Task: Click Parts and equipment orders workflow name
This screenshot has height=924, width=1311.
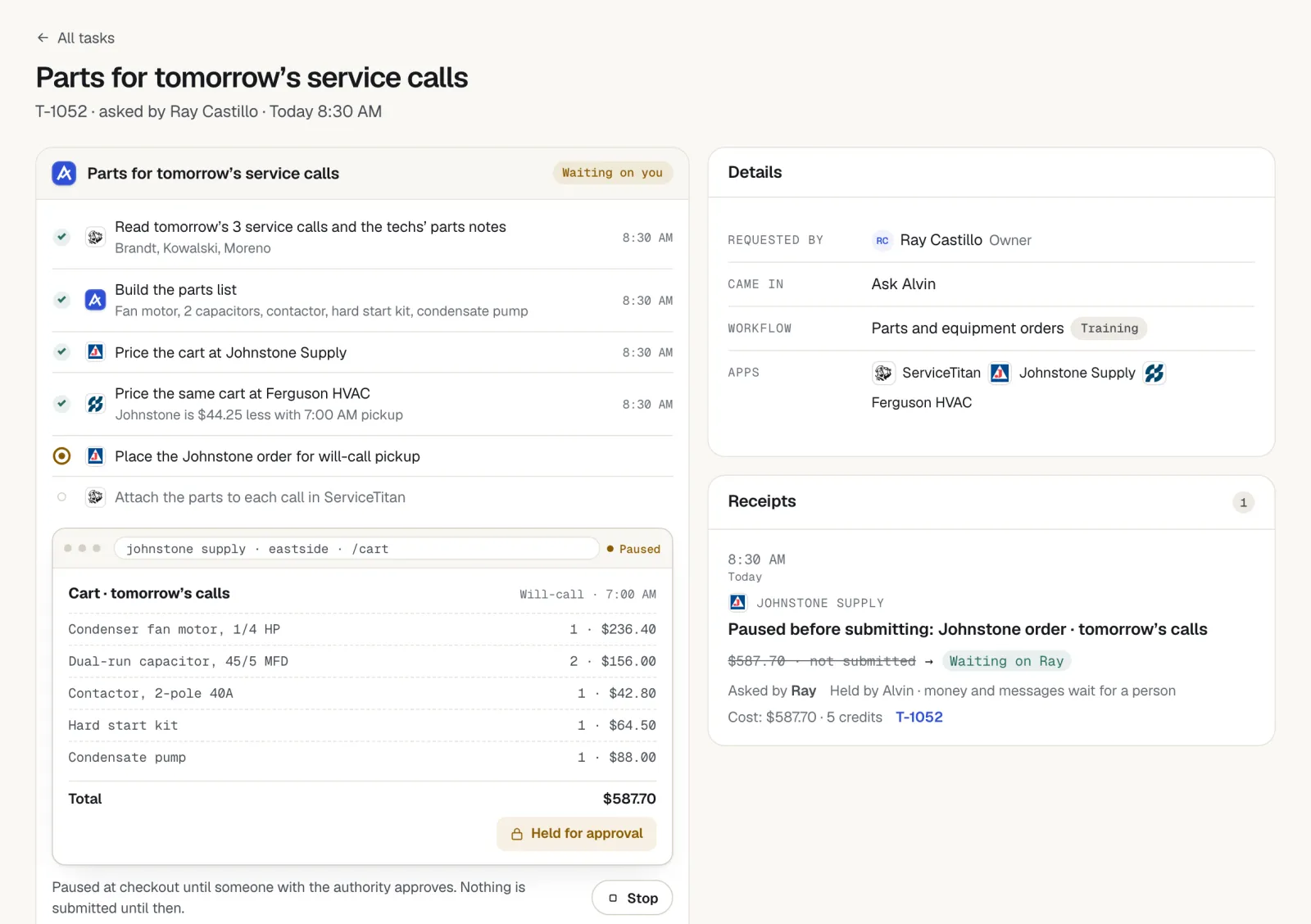Action: (967, 328)
